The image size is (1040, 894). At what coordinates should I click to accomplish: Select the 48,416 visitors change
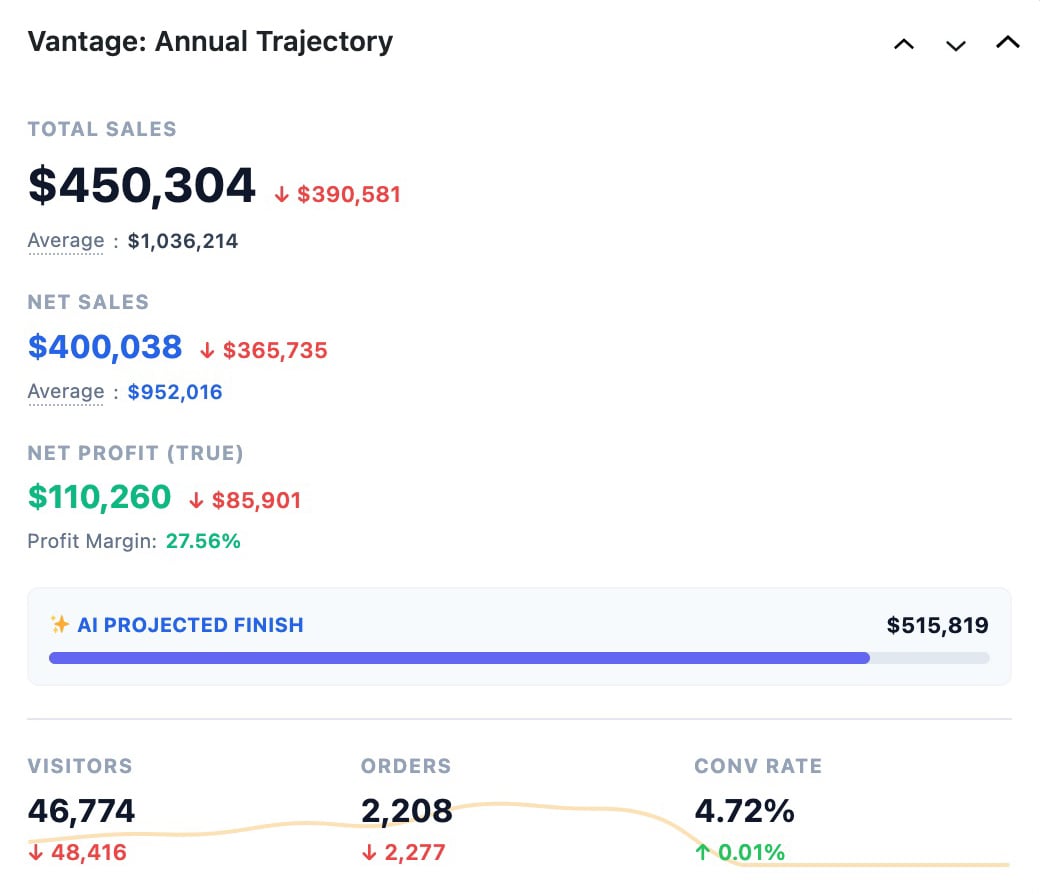[89, 852]
